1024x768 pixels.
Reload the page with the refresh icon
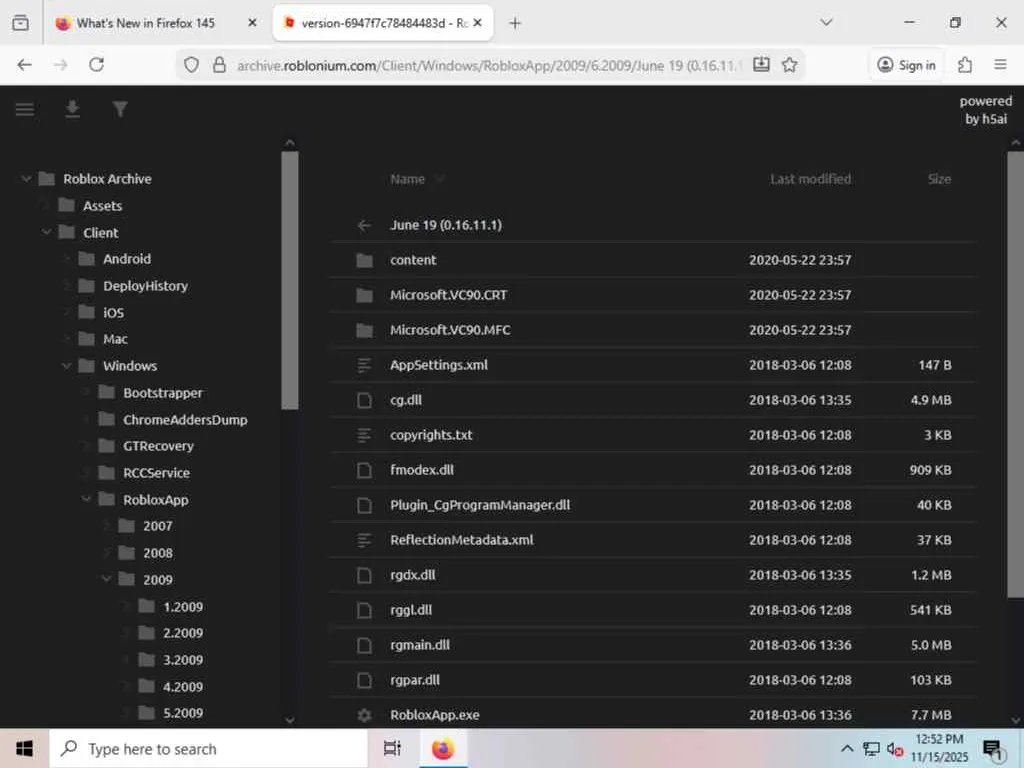(97, 65)
